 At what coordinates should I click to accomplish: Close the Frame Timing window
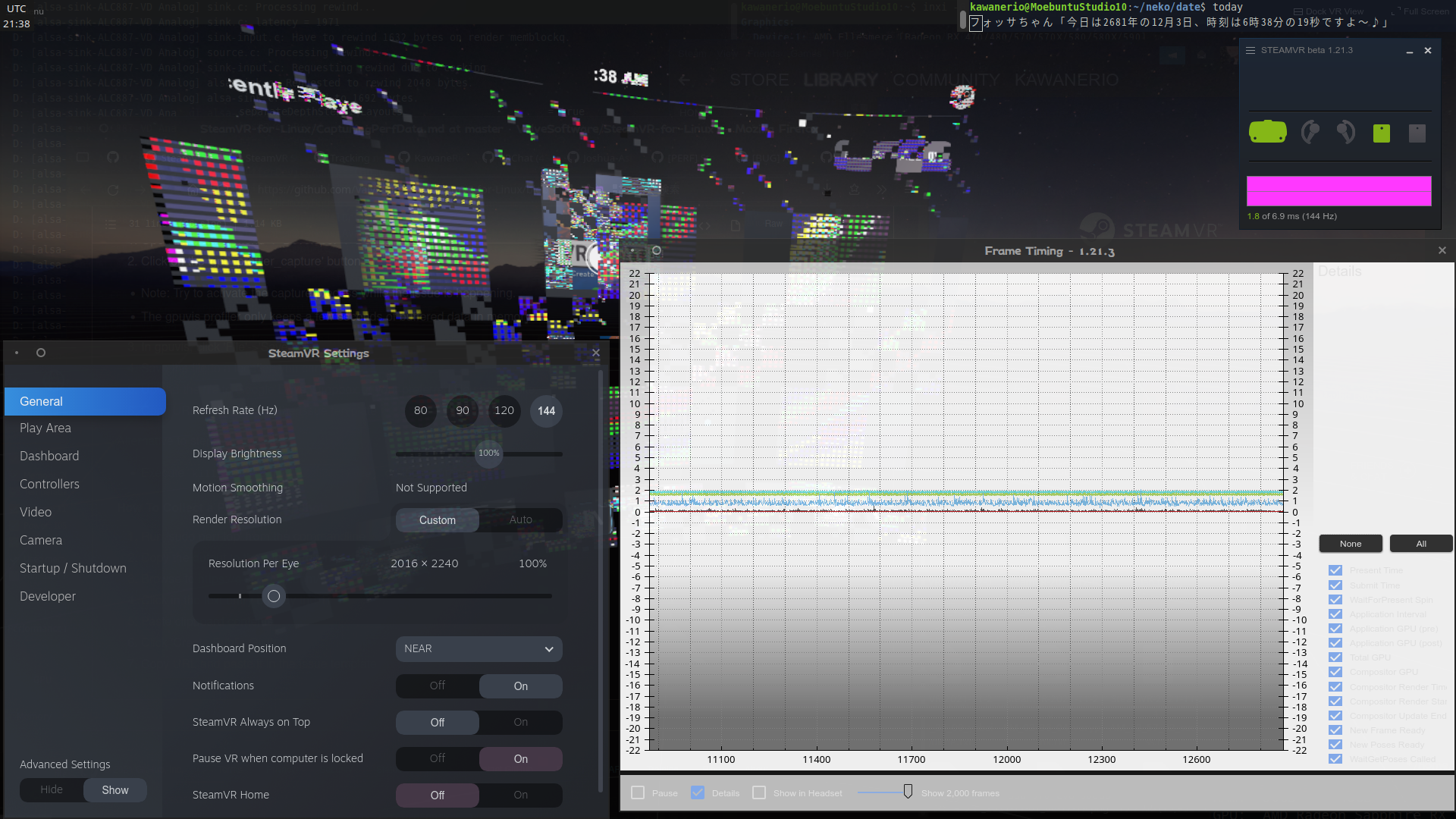[1442, 250]
